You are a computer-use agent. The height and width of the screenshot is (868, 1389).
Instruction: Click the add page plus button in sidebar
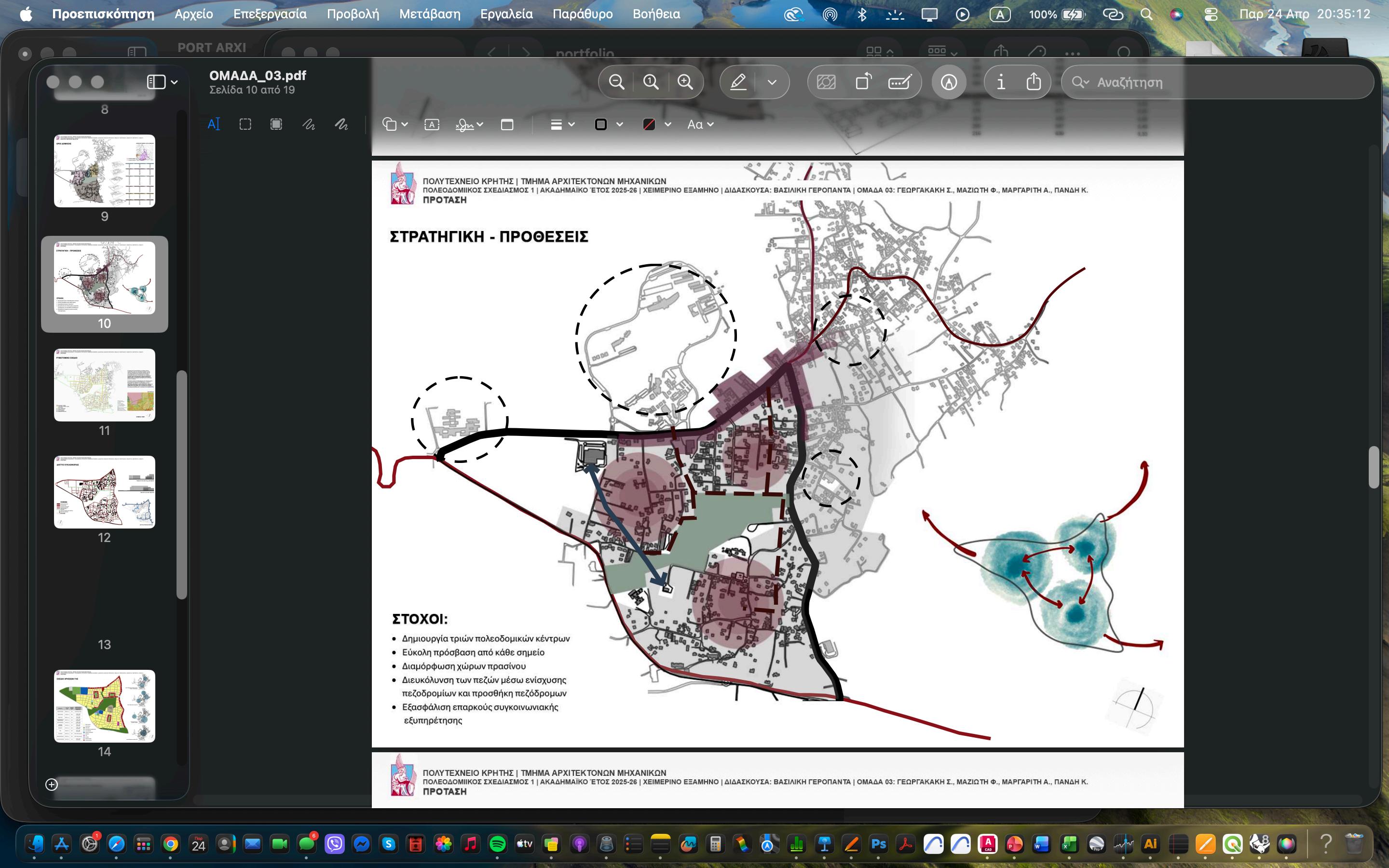(51, 785)
